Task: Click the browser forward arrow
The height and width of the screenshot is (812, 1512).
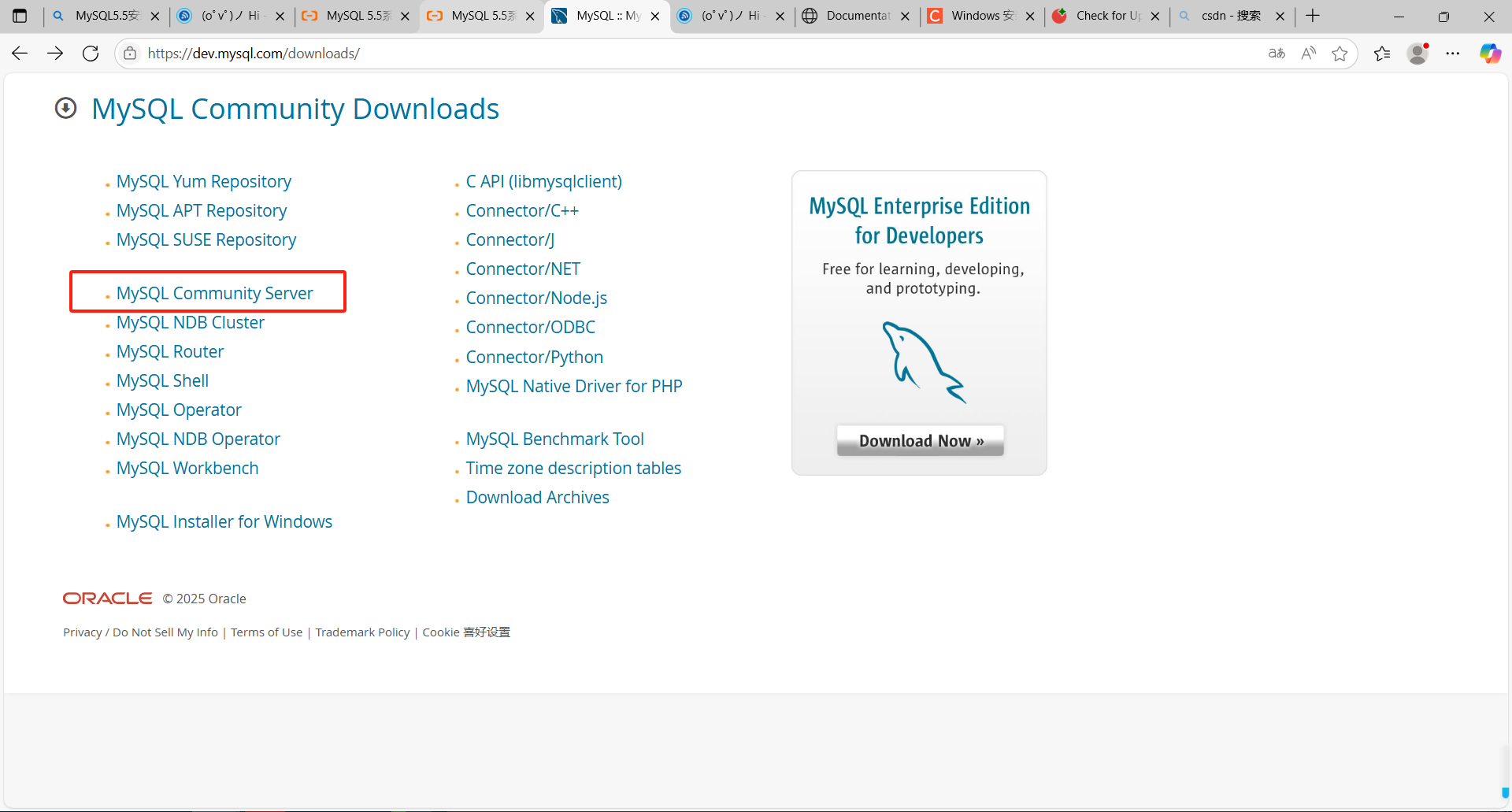Action: pos(55,54)
